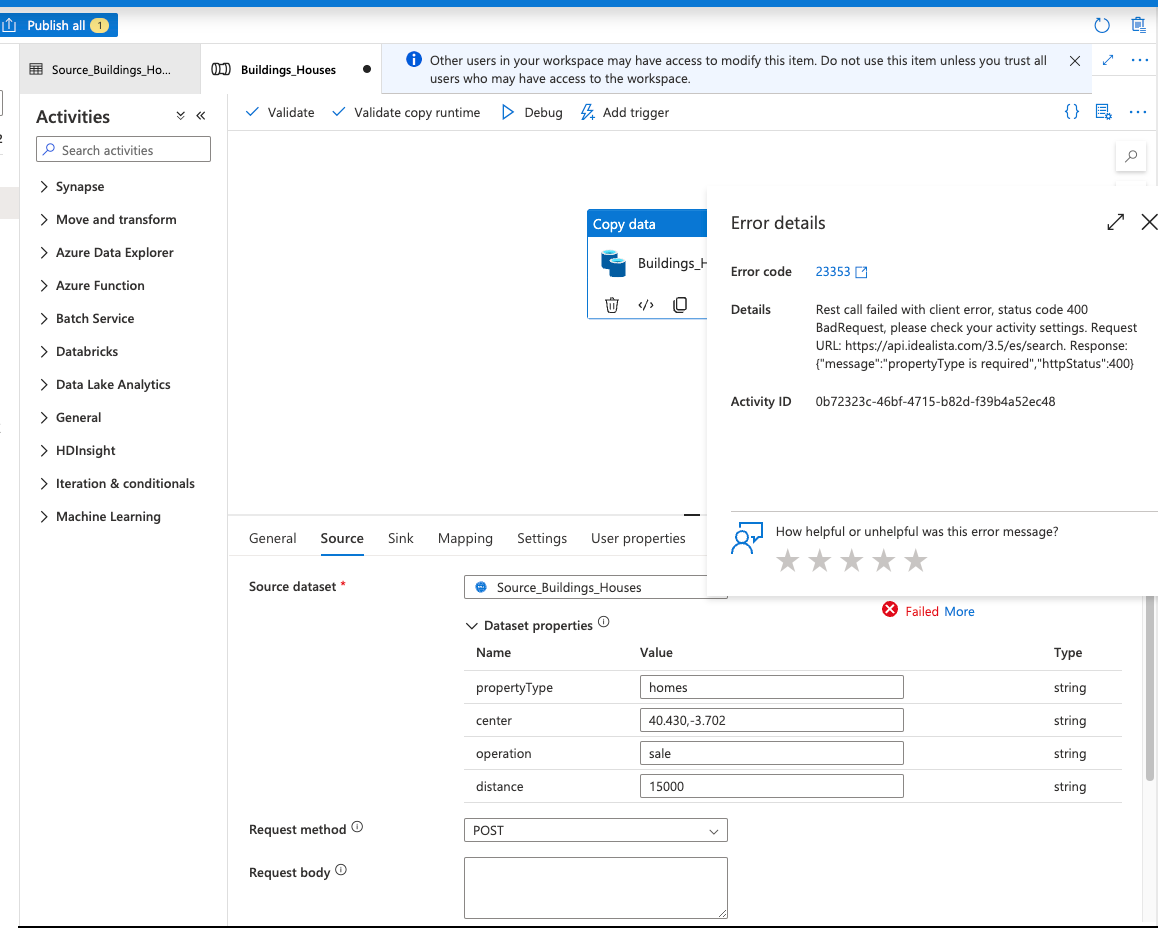Viewport: 1158px width, 928px height.
Task: Click the refresh icon in top bar
Action: click(1101, 25)
